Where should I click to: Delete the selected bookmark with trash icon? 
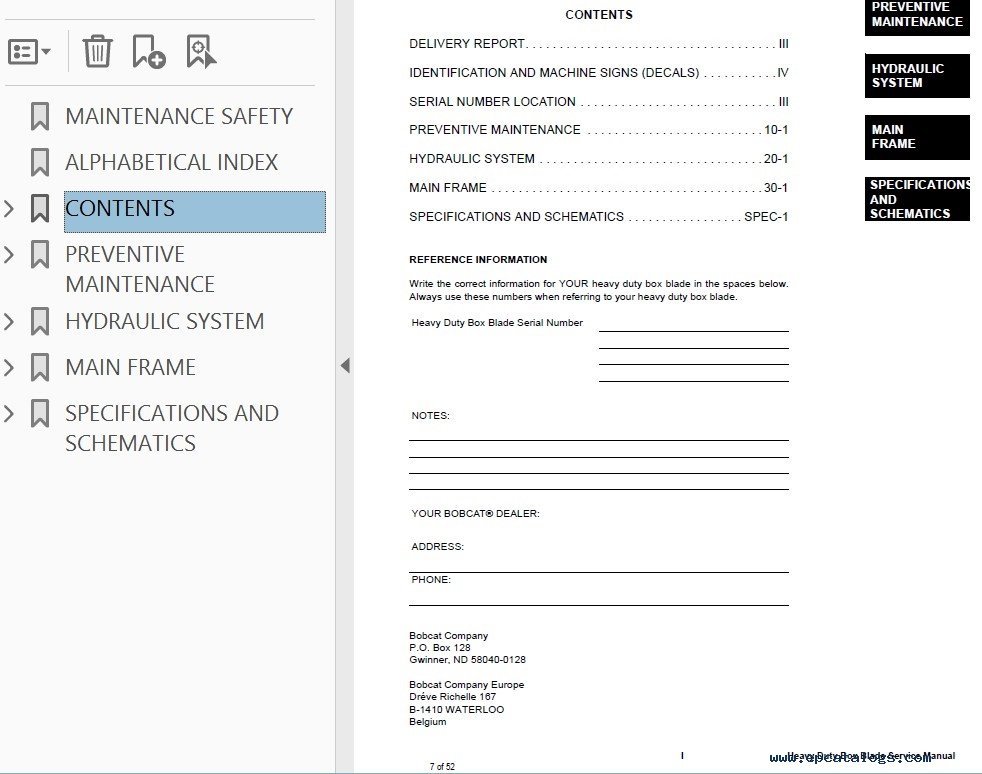97,51
